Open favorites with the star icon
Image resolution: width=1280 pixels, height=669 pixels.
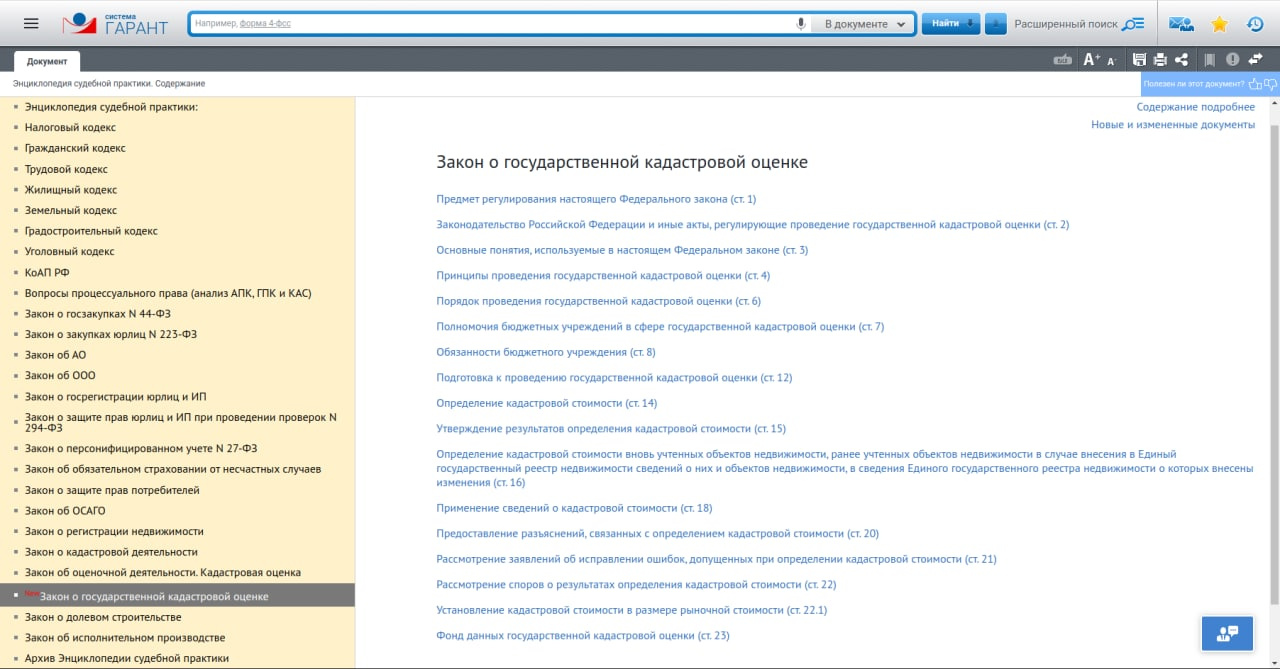pos(1219,24)
